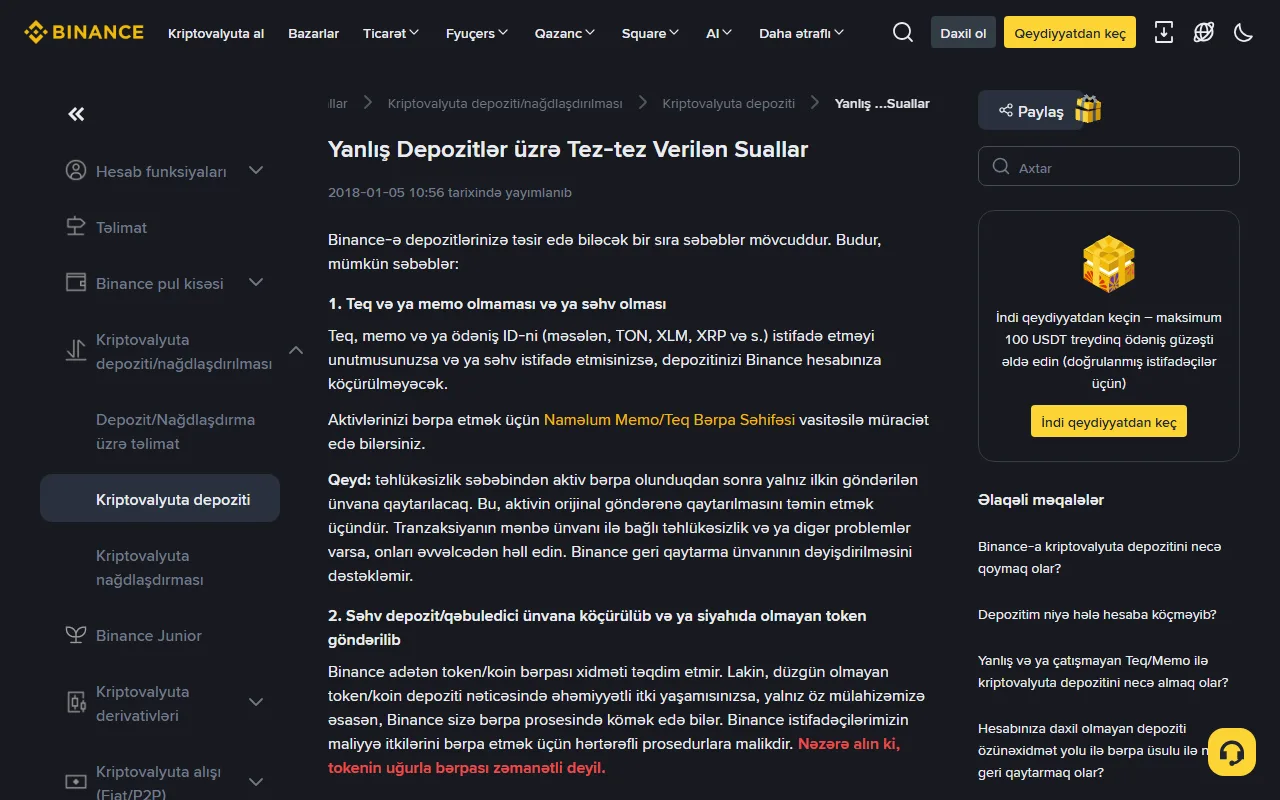The height and width of the screenshot is (800, 1280).
Task: Go to Kriptovalyuta al in top navigation
Action: click(x=216, y=33)
